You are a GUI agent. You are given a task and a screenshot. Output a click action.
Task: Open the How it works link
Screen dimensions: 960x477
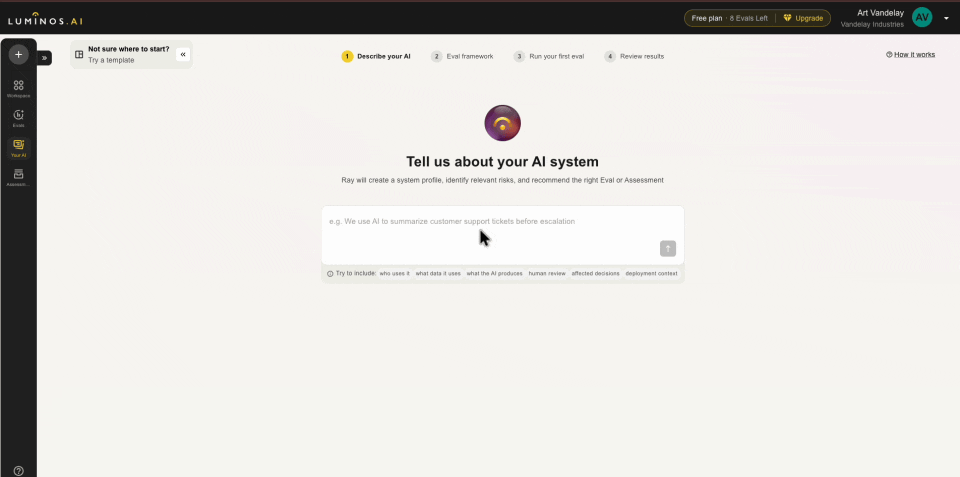pos(910,54)
